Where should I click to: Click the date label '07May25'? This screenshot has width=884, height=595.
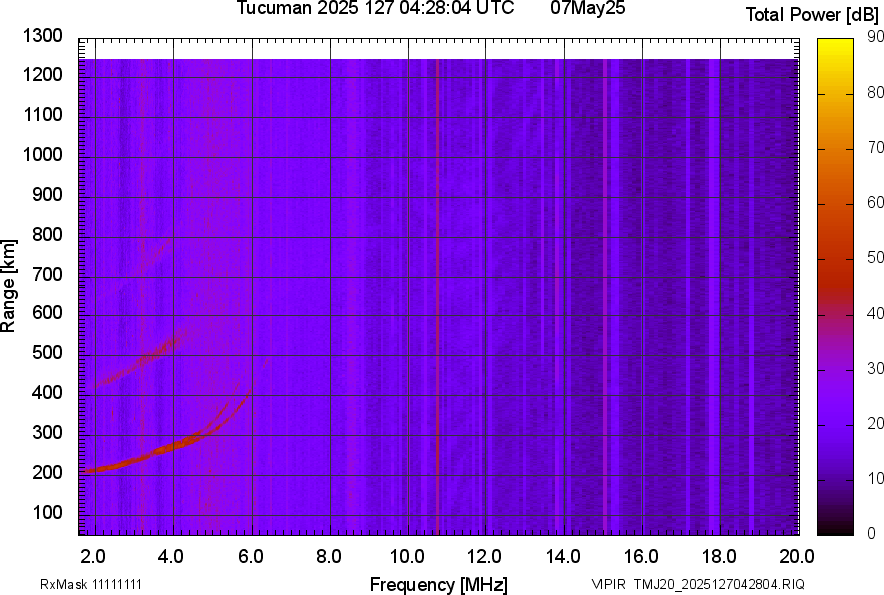tap(587, 8)
